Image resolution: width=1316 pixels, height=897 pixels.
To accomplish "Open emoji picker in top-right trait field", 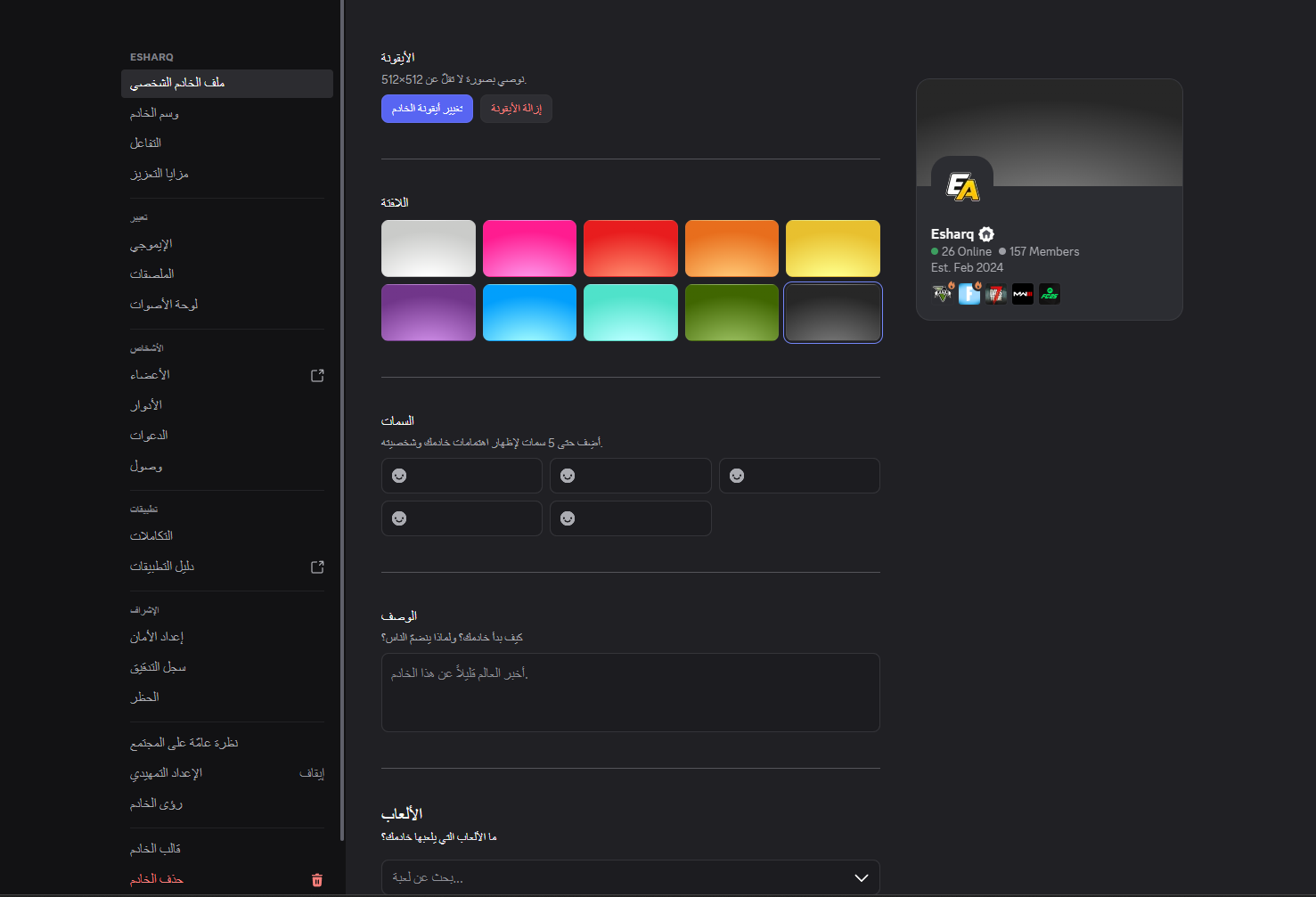I will 737,476.
